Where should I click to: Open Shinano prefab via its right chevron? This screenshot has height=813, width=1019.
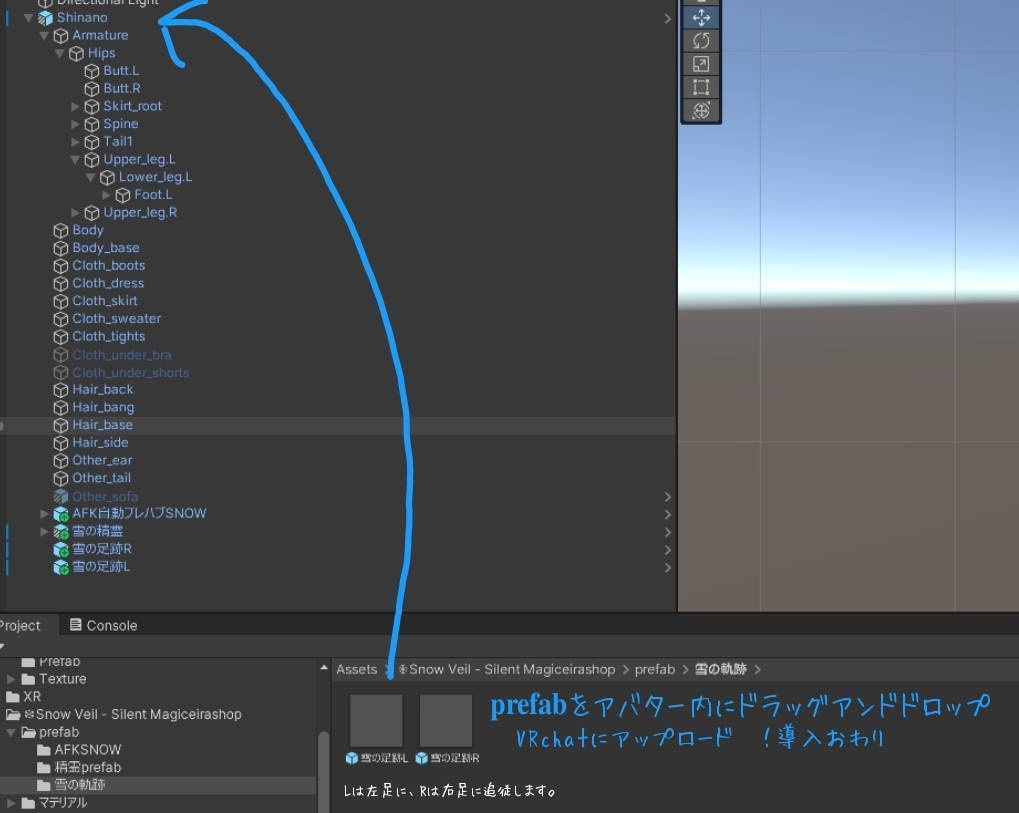coord(667,19)
